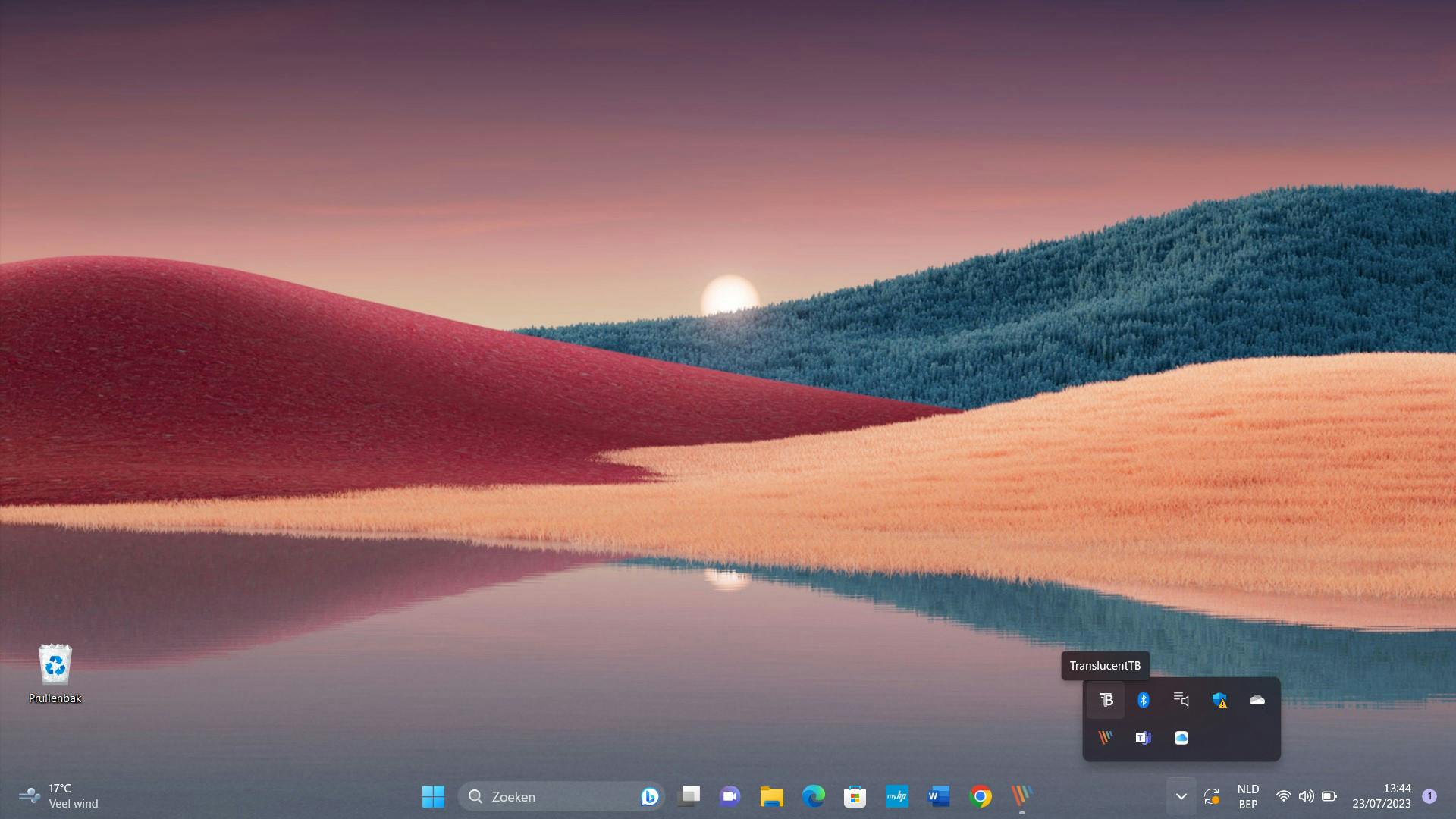The image size is (1456, 819).
Task: Open NLD BEP language switcher
Action: click(1248, 796)
